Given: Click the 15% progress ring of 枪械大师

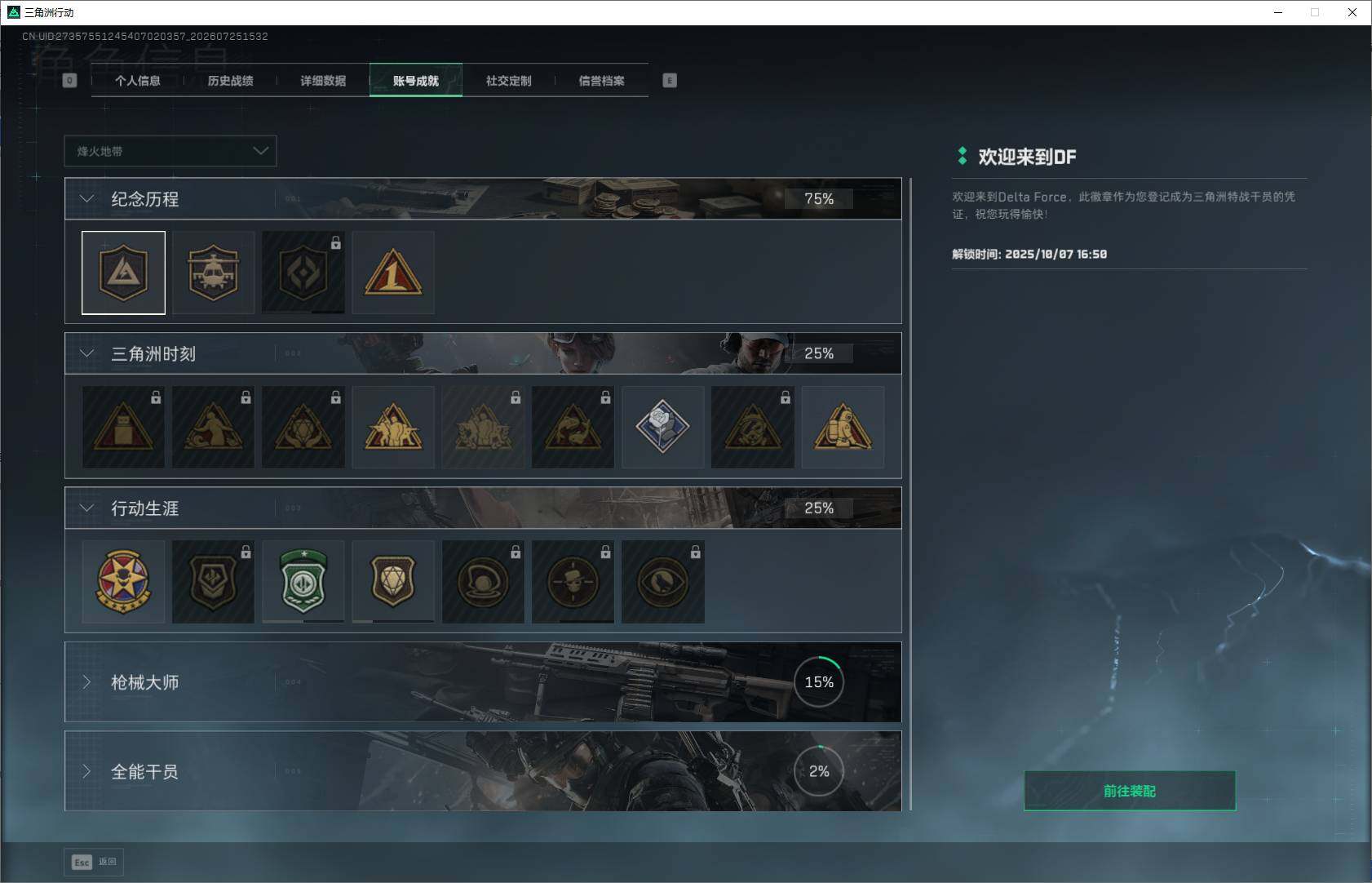Looking at the screenshot, I should coord(819,681).
